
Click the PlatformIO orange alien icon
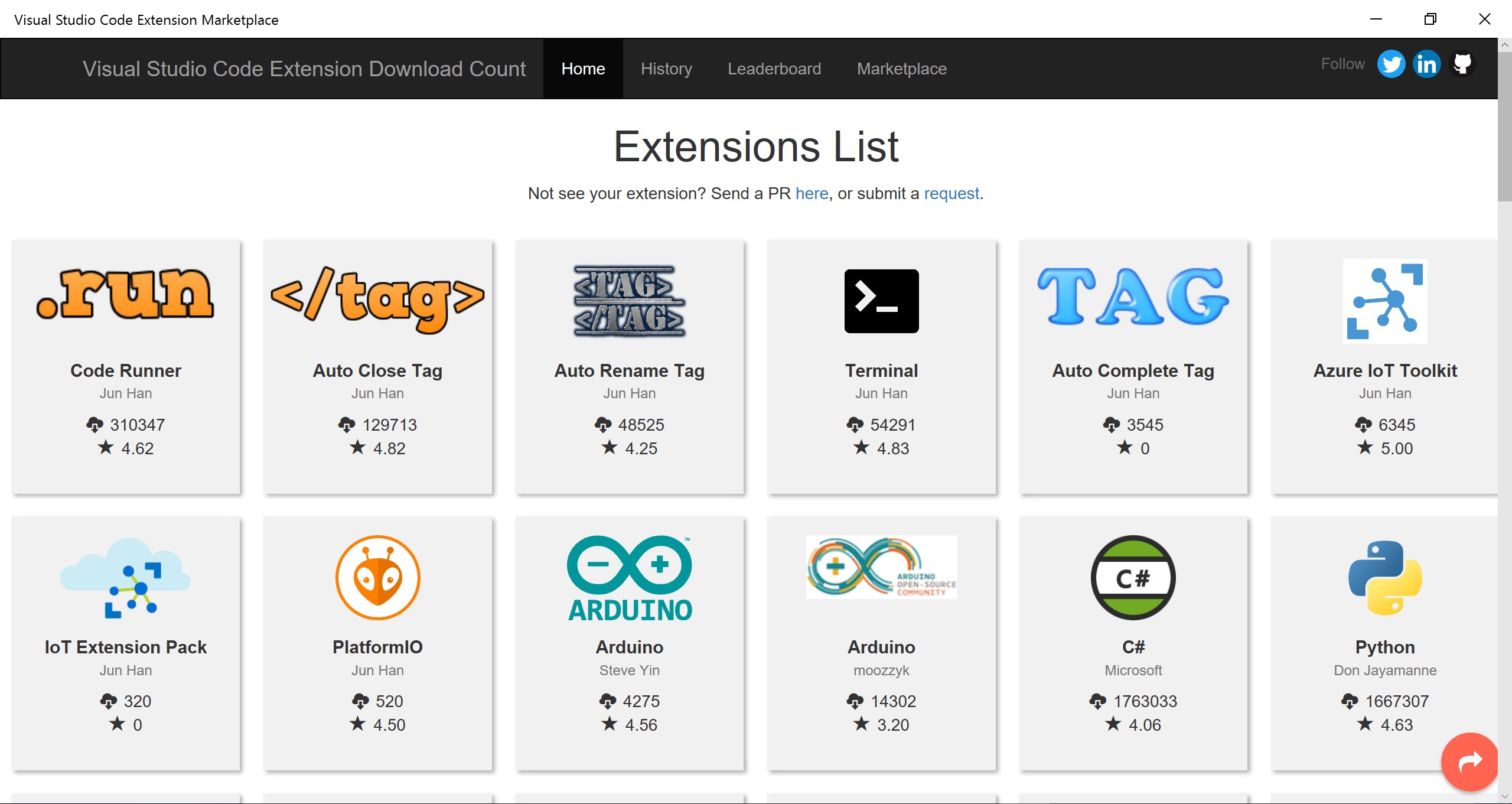[377, 578]
